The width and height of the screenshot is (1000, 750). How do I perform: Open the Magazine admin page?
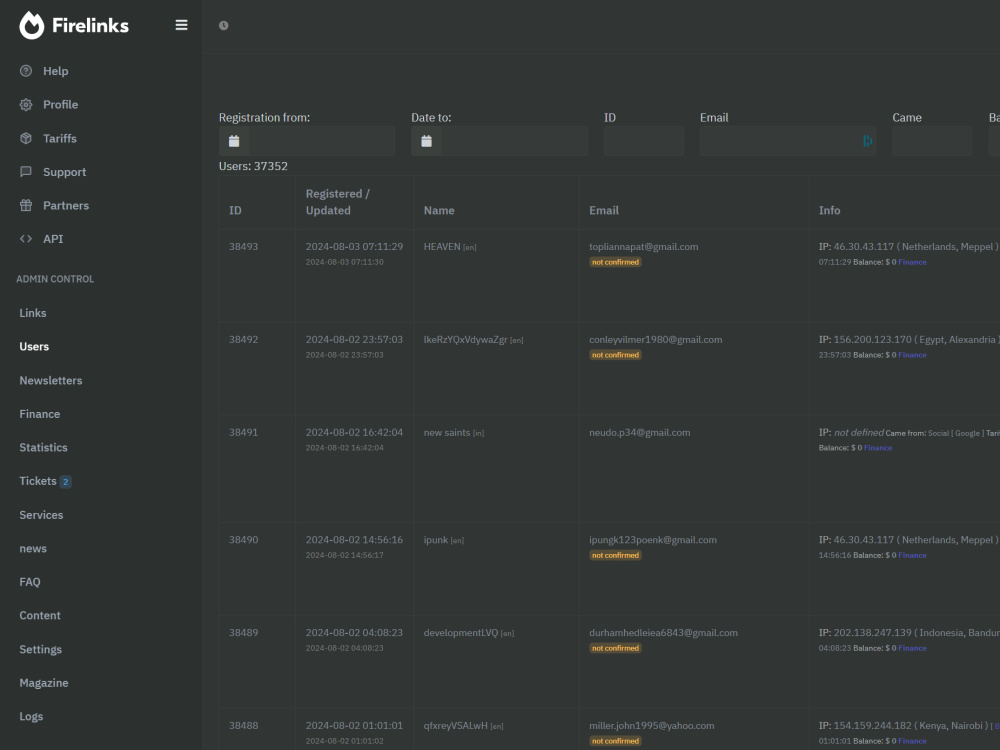coord(43,683)
